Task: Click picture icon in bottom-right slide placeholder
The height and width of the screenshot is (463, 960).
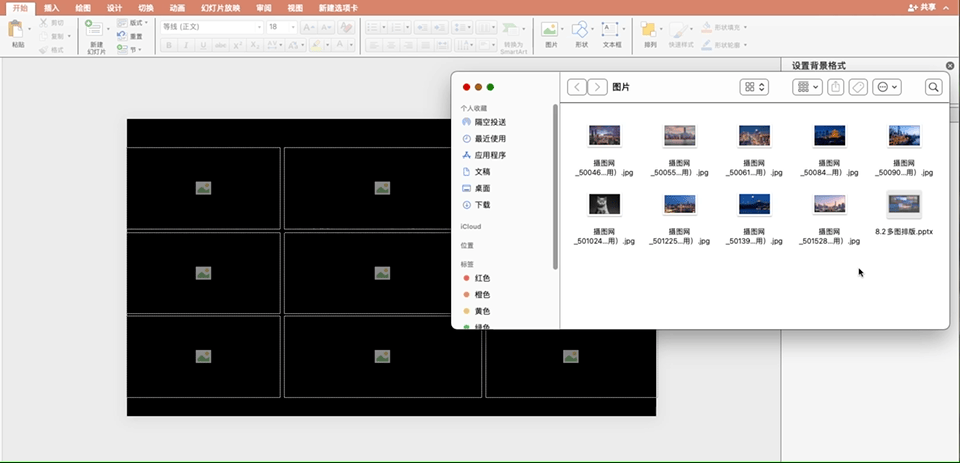Action: pos(571,356)
